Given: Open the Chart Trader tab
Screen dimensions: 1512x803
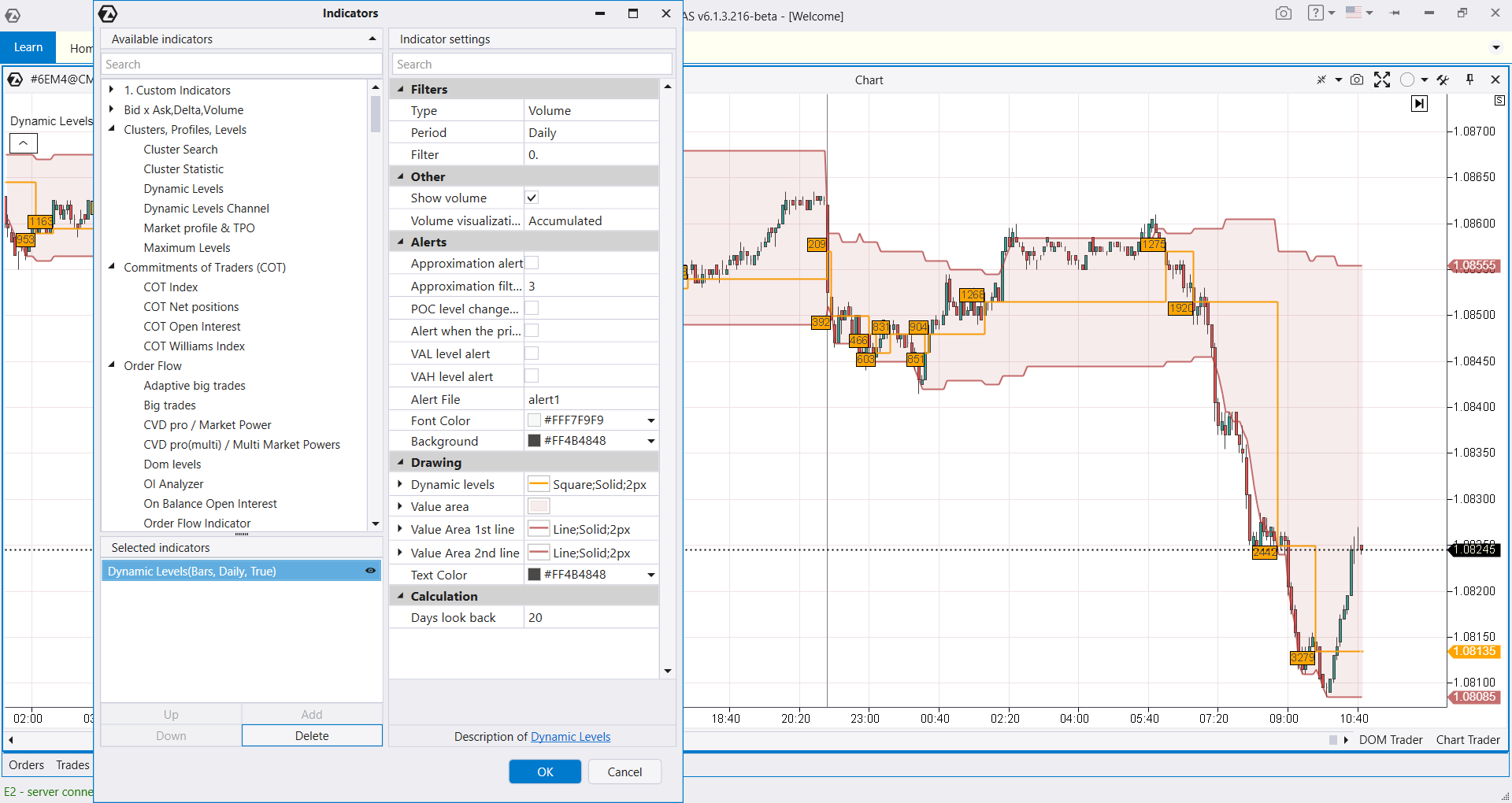Looking at the screenshot, I should point(1468,740).
